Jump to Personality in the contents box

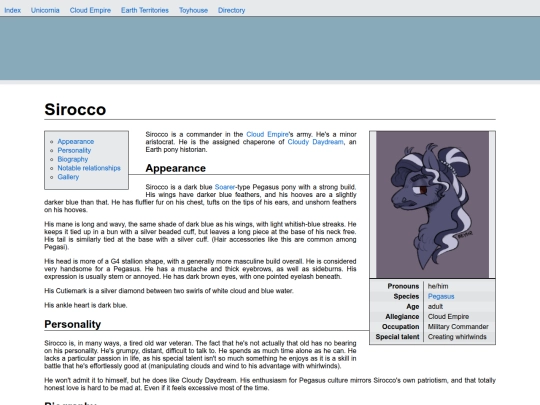pyautogui.click(x=74, y=150)
